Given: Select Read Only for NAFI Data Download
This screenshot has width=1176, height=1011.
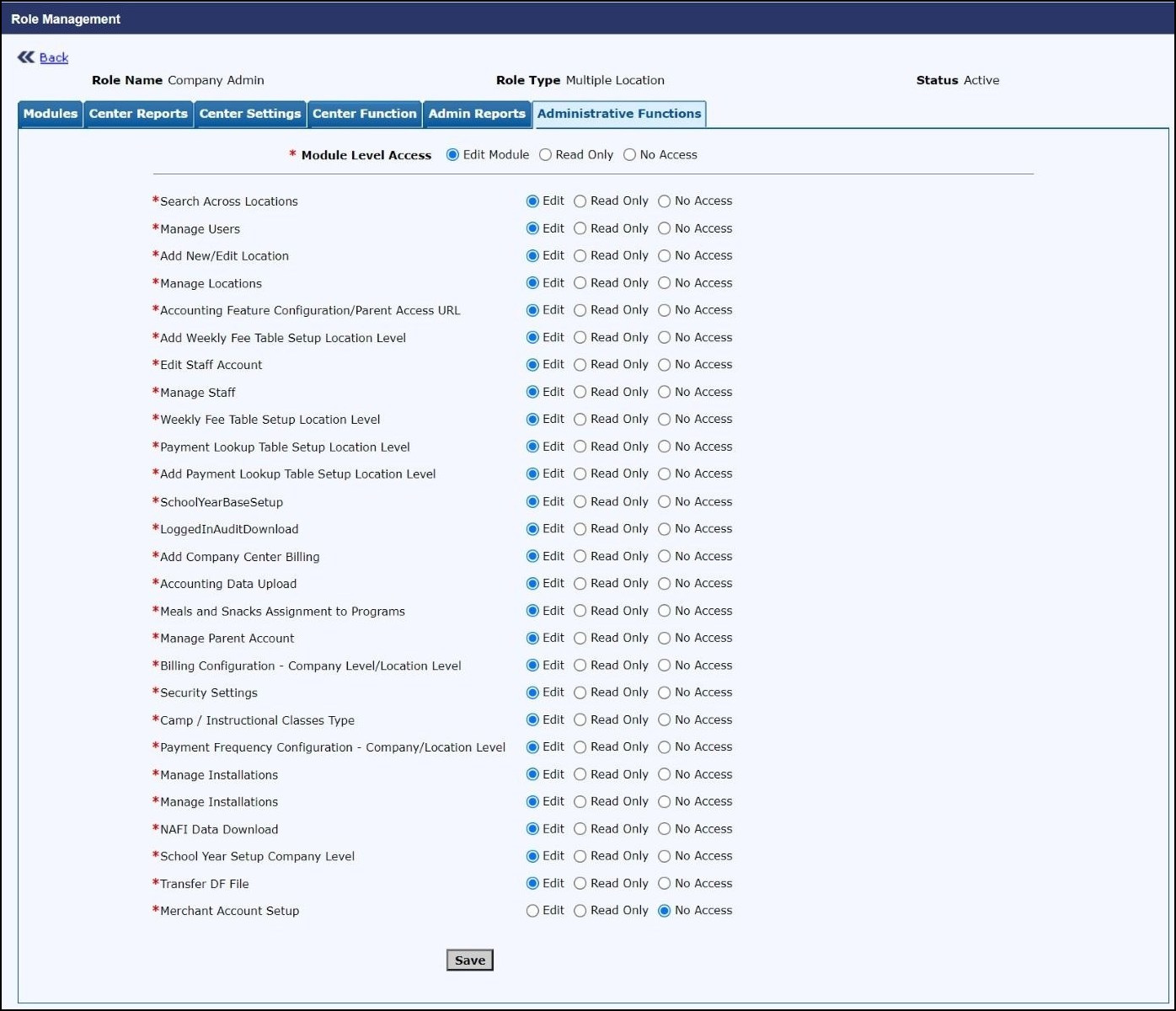Looking at the screenshot, I should click(580, 829).
